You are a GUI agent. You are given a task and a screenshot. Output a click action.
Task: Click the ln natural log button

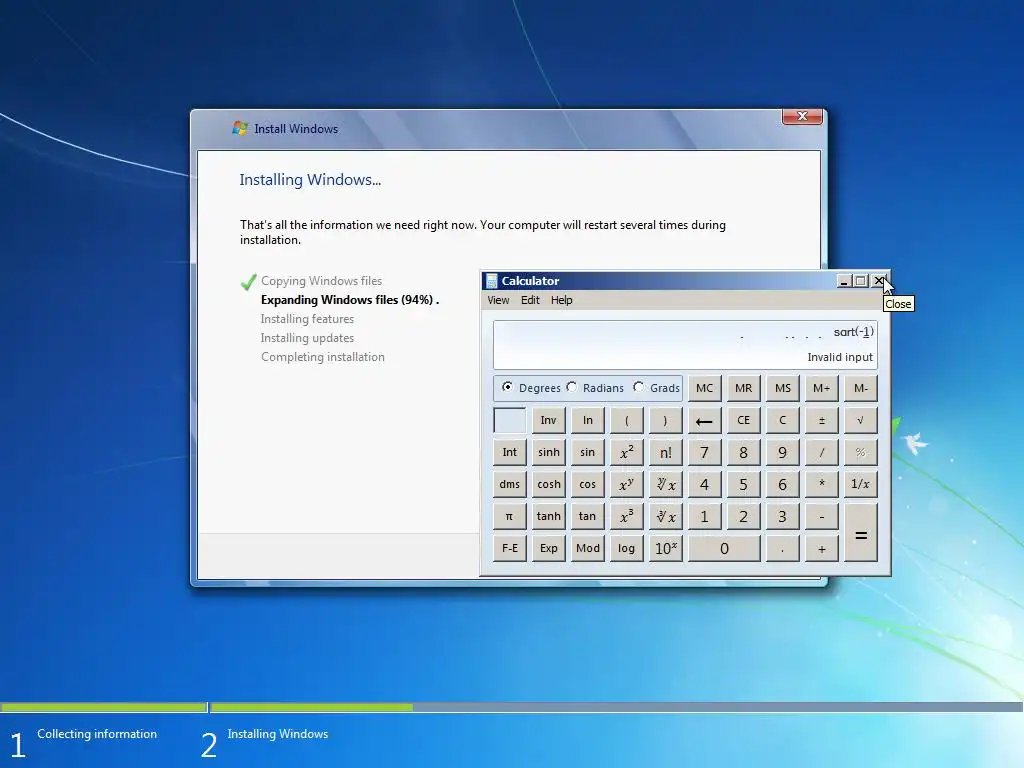[x=588, y=421]
